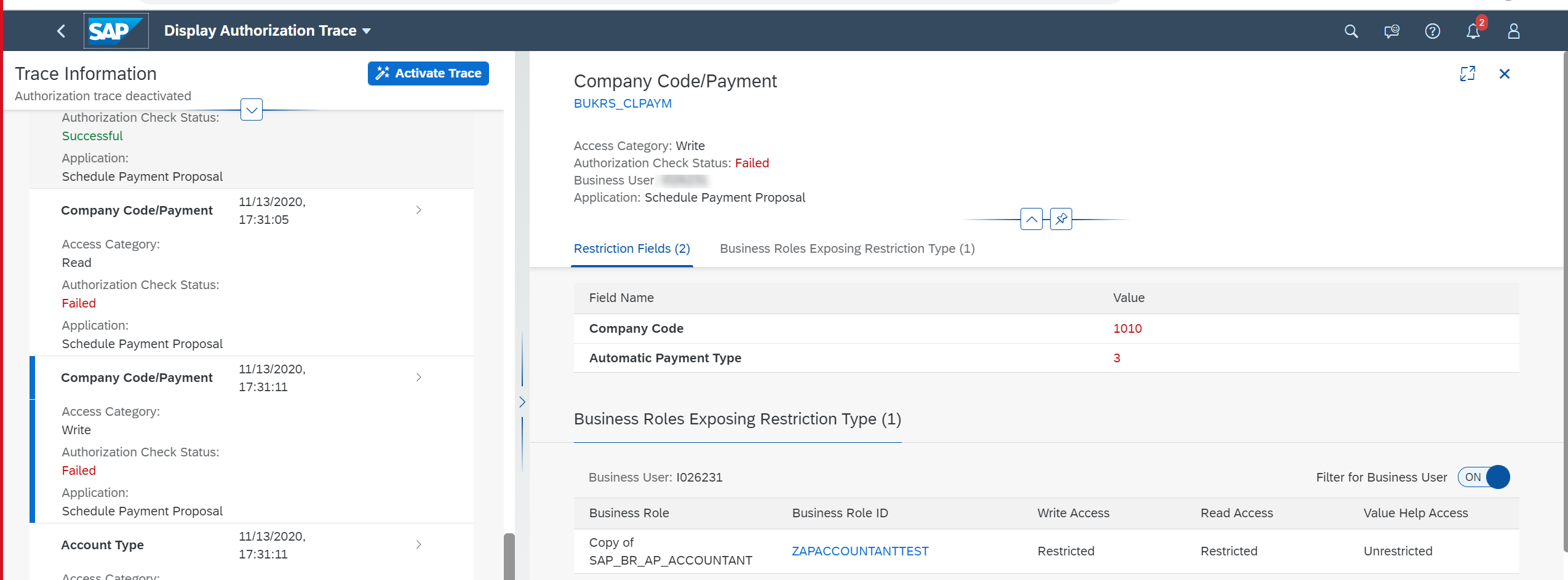Pin the detail header
The image size is (1568, 580).
pos(1061,219)
